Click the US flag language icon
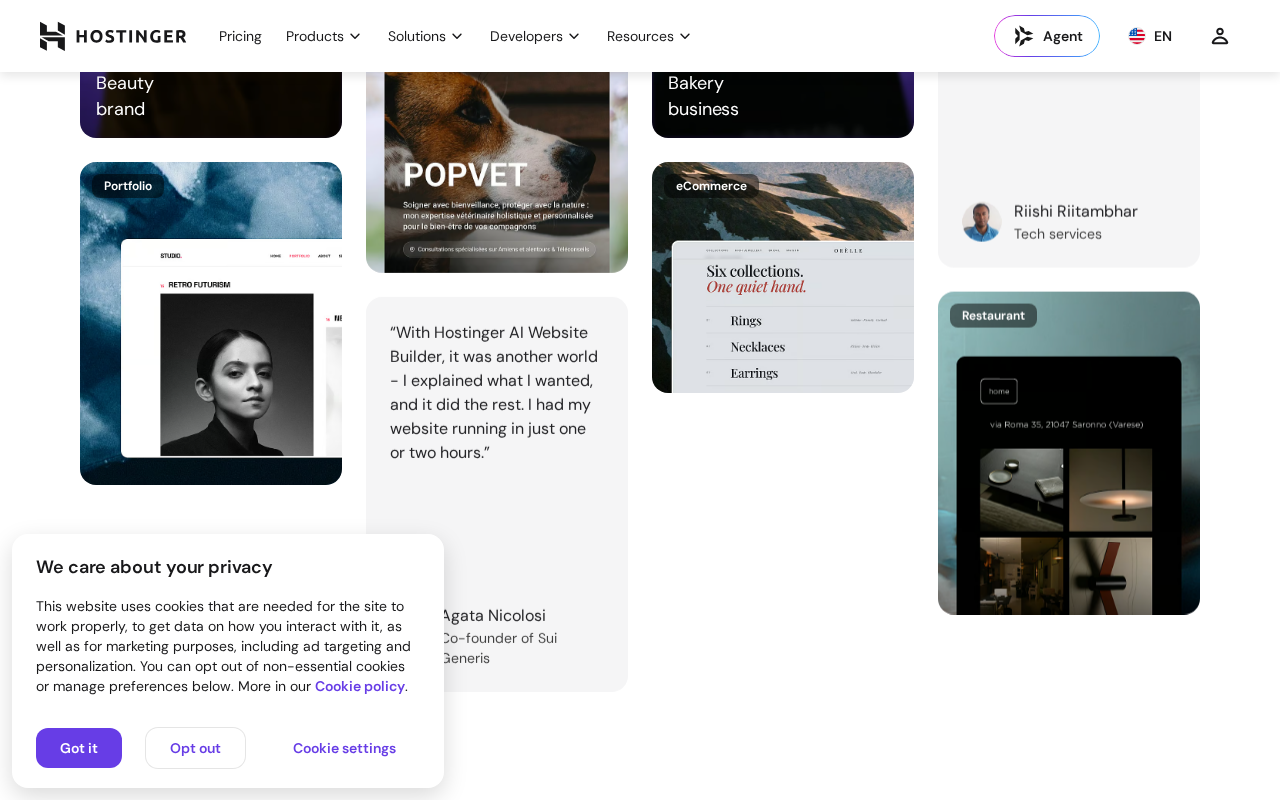The image size is (1280, 800). [x=1137, y=36]
